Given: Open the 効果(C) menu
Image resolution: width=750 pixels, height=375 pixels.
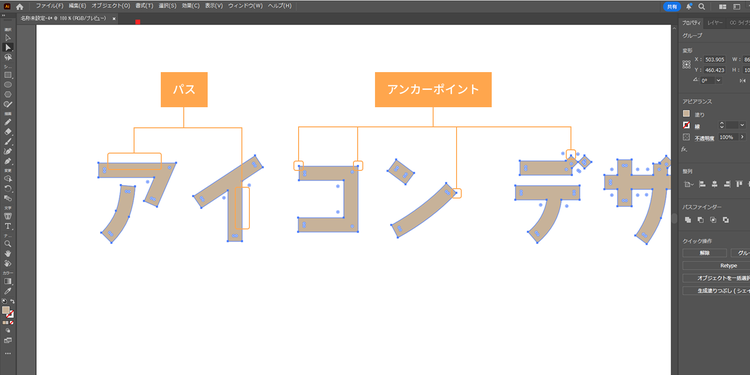Looking at the screenshot, I should [x=190, y=6].
